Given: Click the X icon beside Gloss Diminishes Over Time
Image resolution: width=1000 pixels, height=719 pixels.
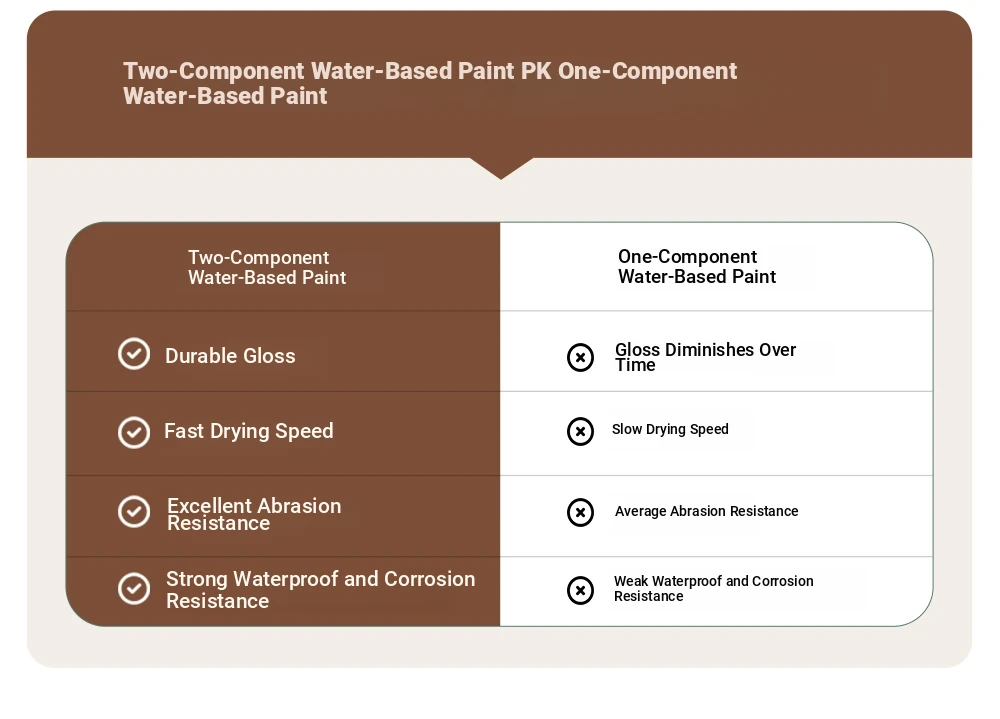Looking at the screenshot, I should 580,357.
